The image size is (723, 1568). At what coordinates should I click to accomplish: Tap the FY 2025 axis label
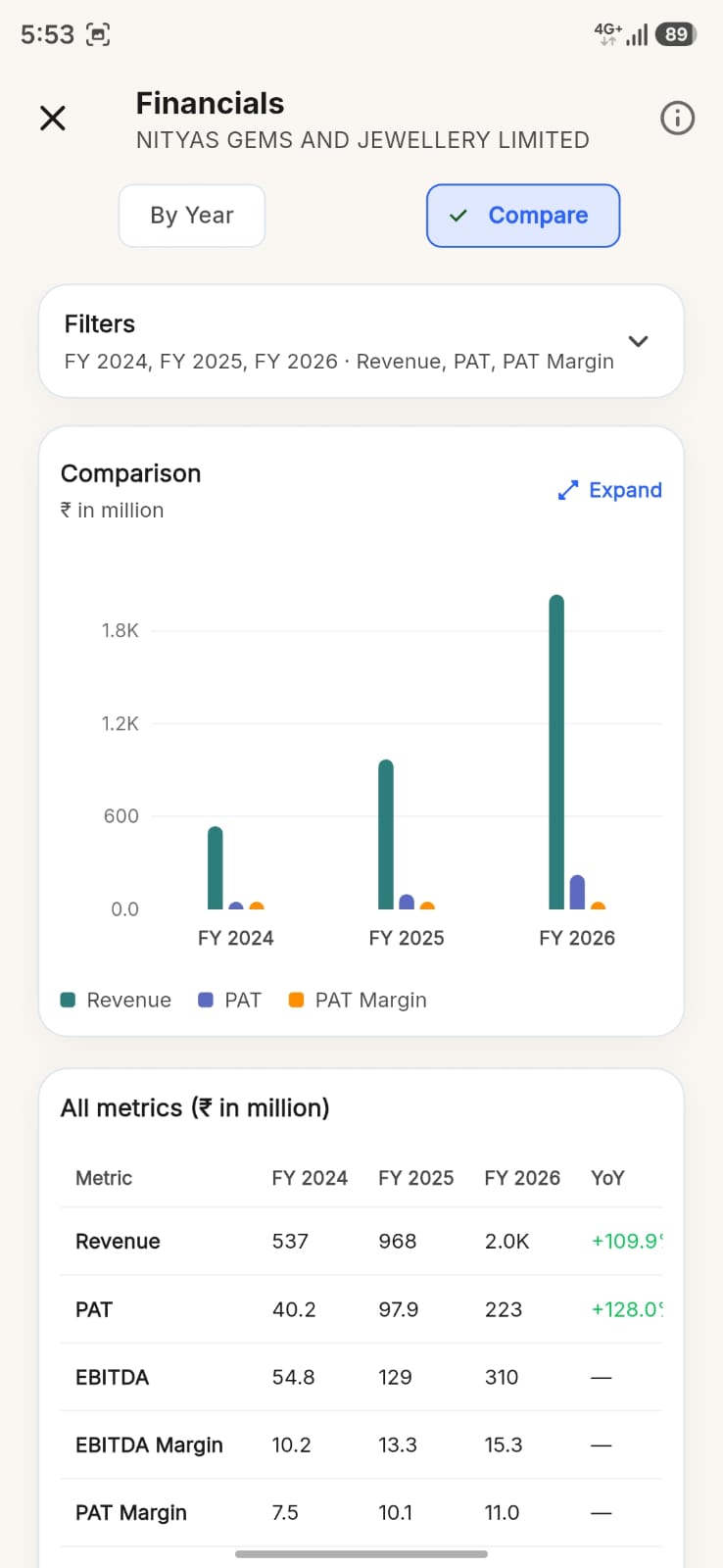coord(407,938)
